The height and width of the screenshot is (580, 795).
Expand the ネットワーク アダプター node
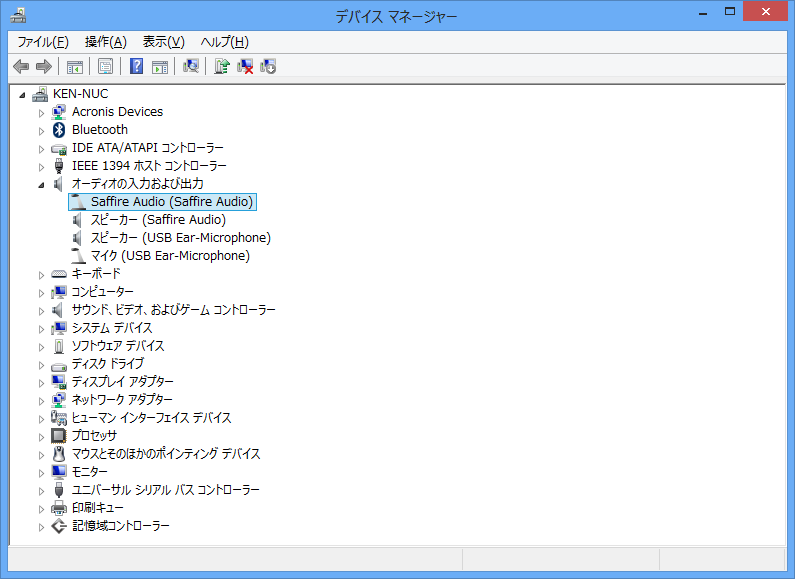(x=42, y=401)
